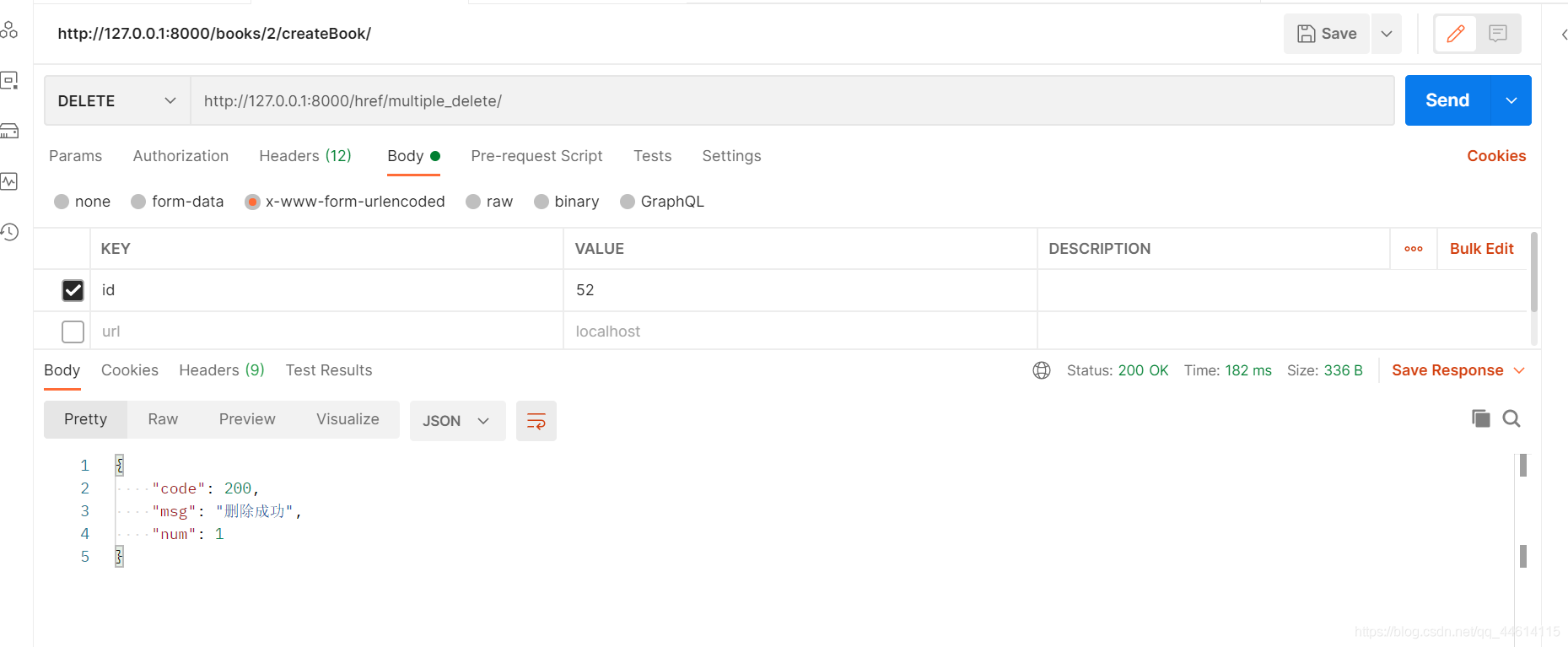Copy response body icon

click(1480, 418)
